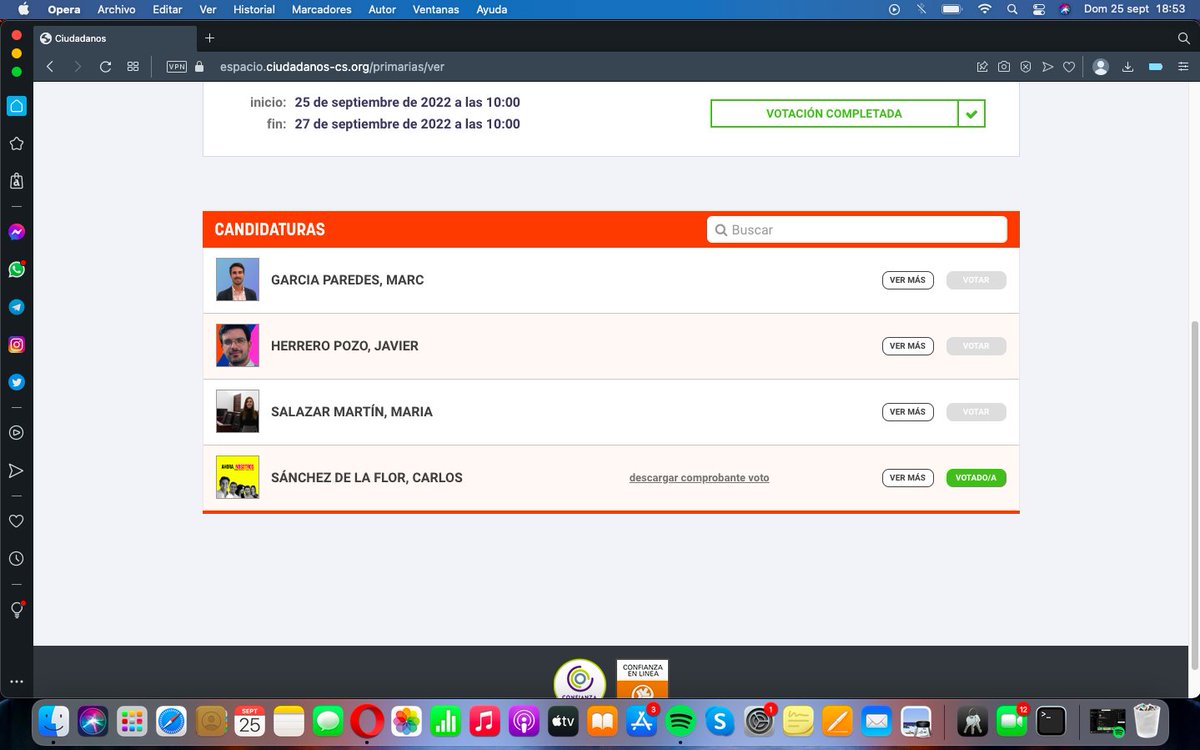
Task: Click the search tabs magnifier icon
Action: pyautogui.click(x=1184, y=38)
